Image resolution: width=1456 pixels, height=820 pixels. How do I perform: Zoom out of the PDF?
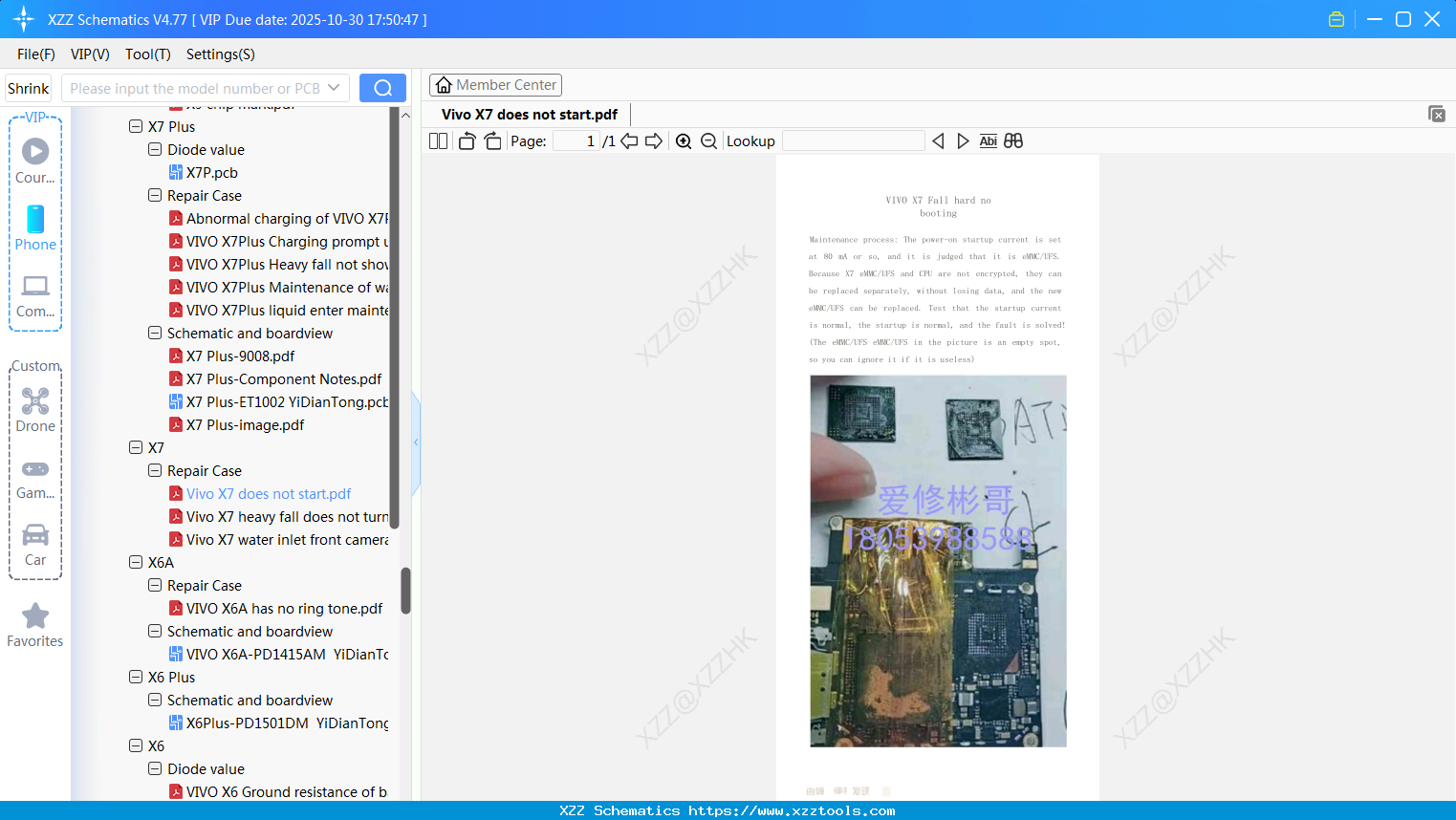pos(708,141)
